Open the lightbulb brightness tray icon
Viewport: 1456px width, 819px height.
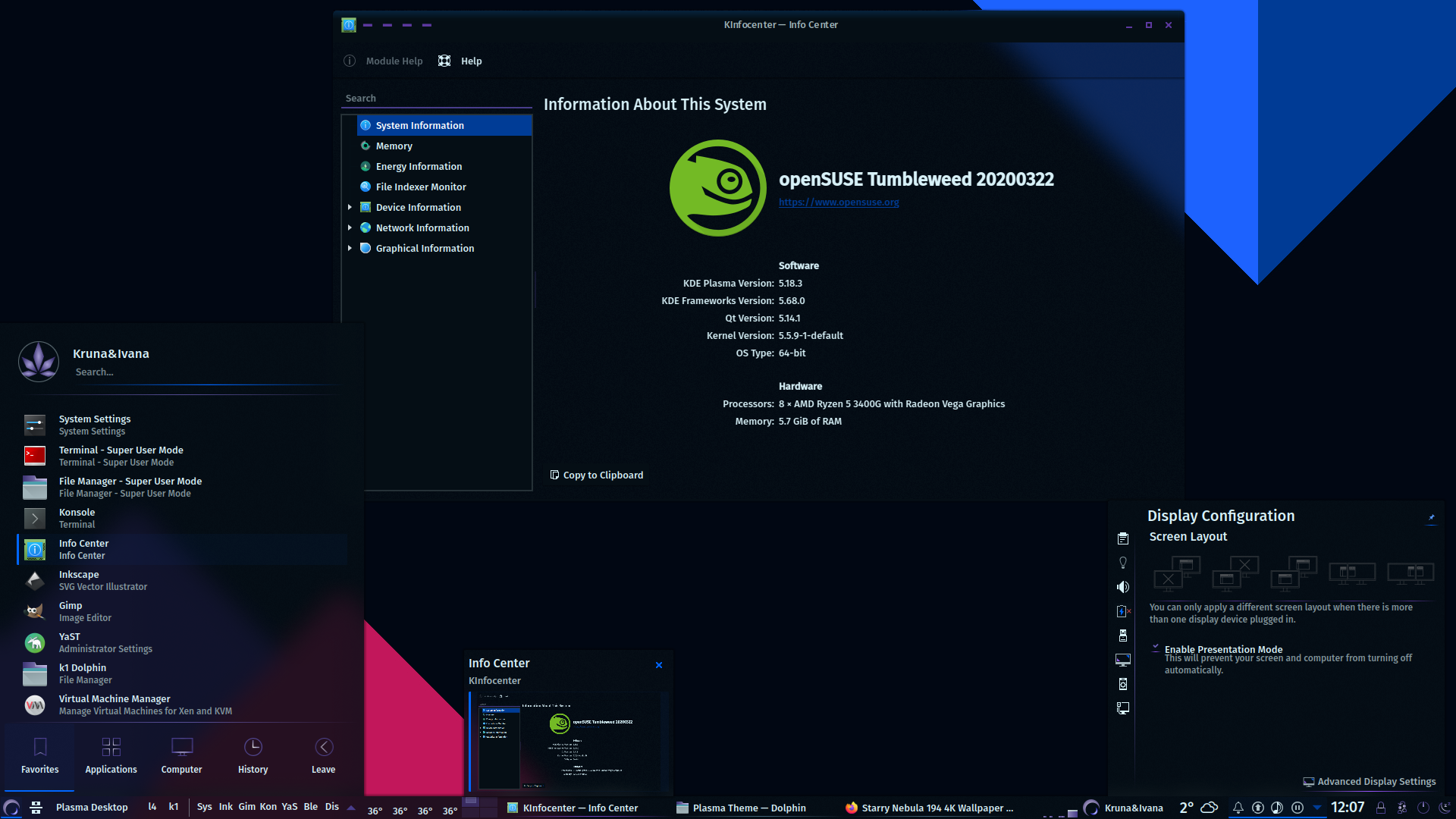1123,563
